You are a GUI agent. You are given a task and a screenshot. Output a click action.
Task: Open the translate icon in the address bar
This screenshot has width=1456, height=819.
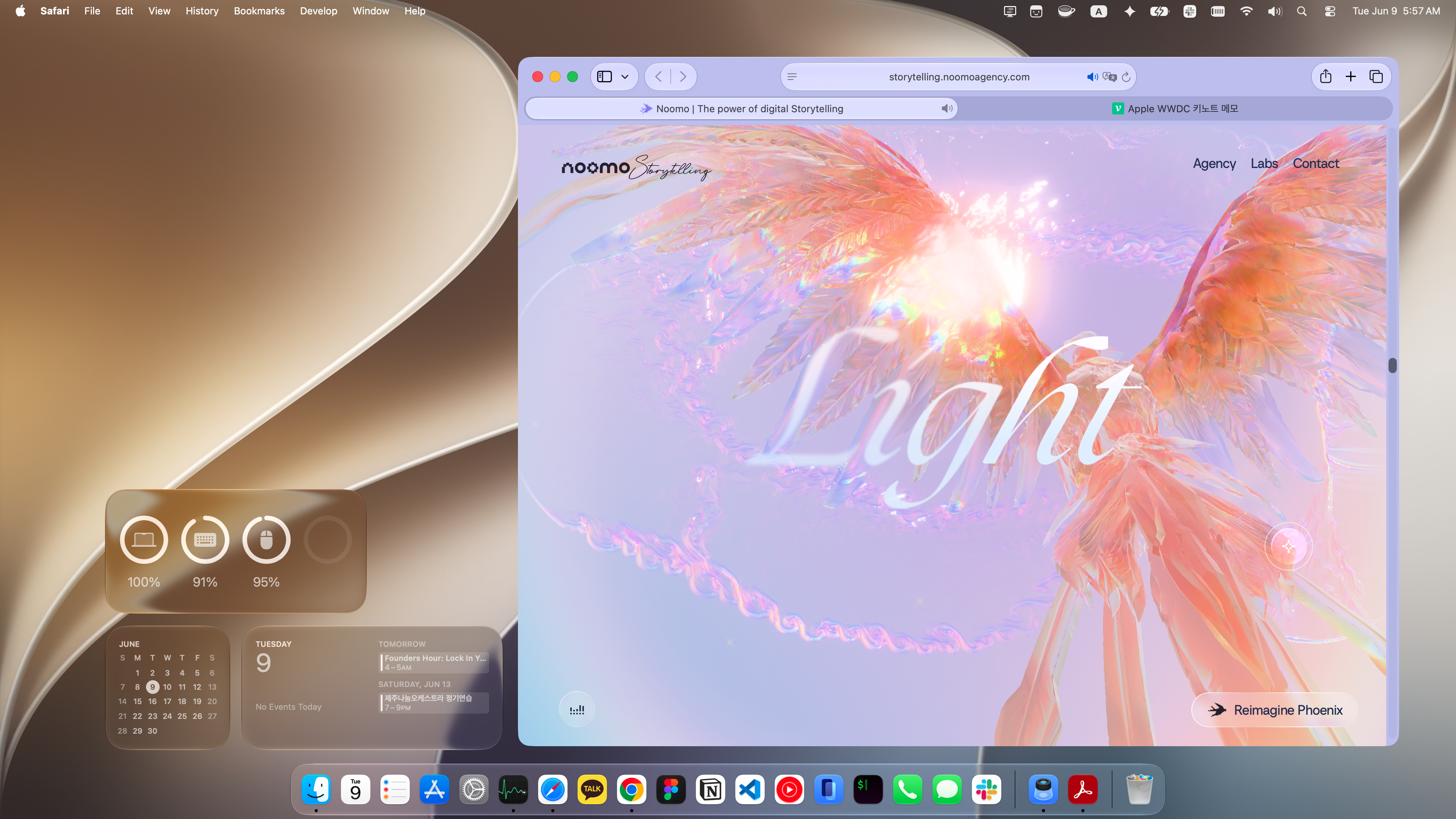pos(1109,77)
